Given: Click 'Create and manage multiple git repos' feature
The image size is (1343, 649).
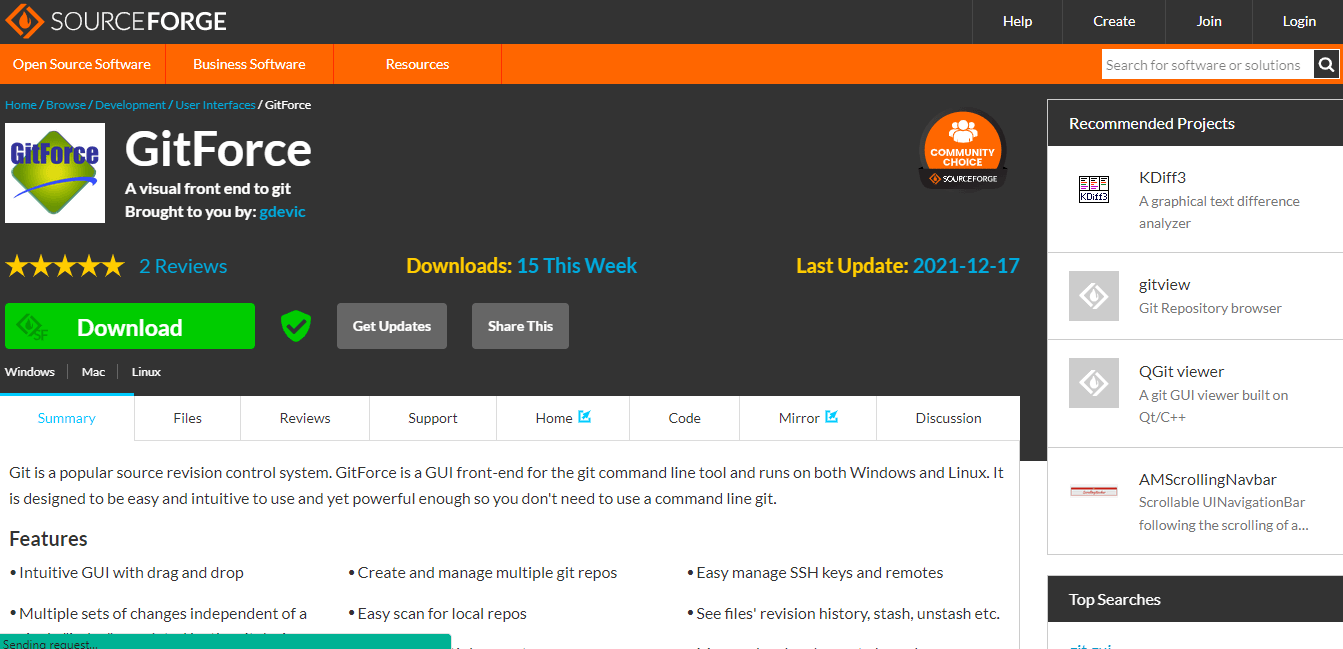Looking at the screenshot, I should point(487,573).
